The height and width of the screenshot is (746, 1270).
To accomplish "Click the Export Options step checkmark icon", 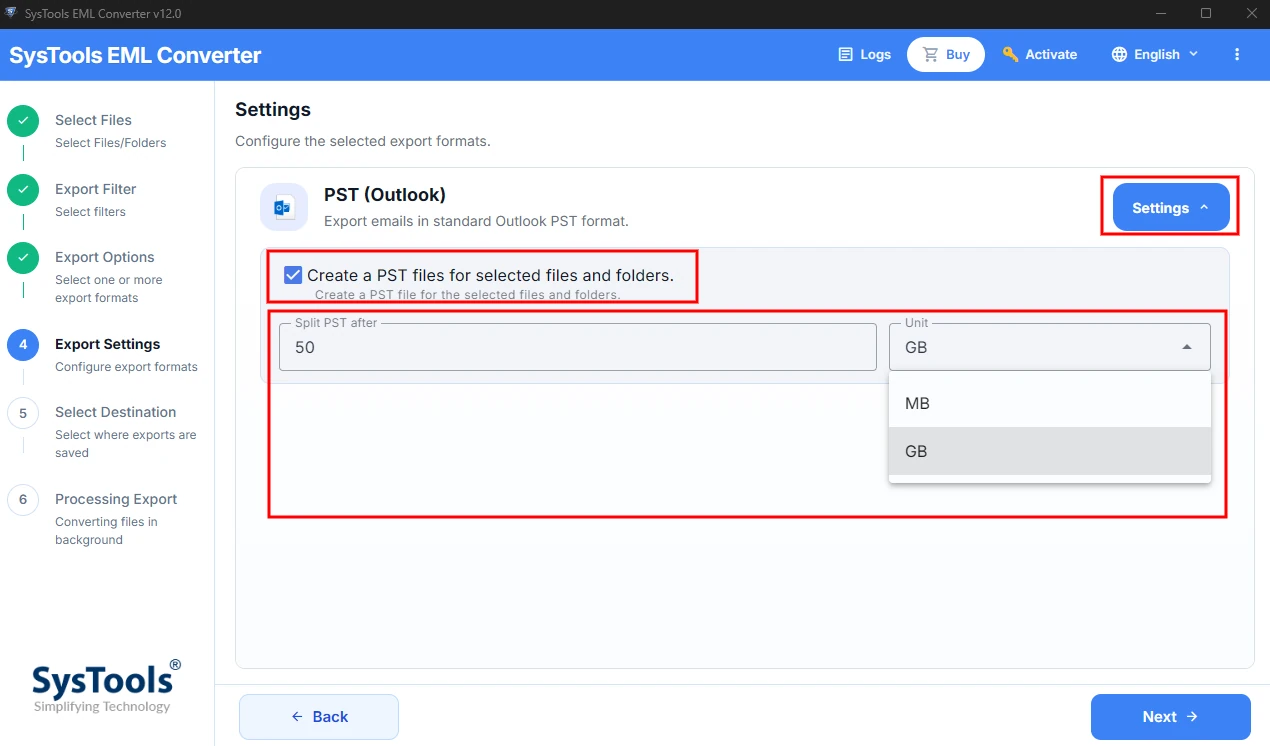I will pos(23,258).
